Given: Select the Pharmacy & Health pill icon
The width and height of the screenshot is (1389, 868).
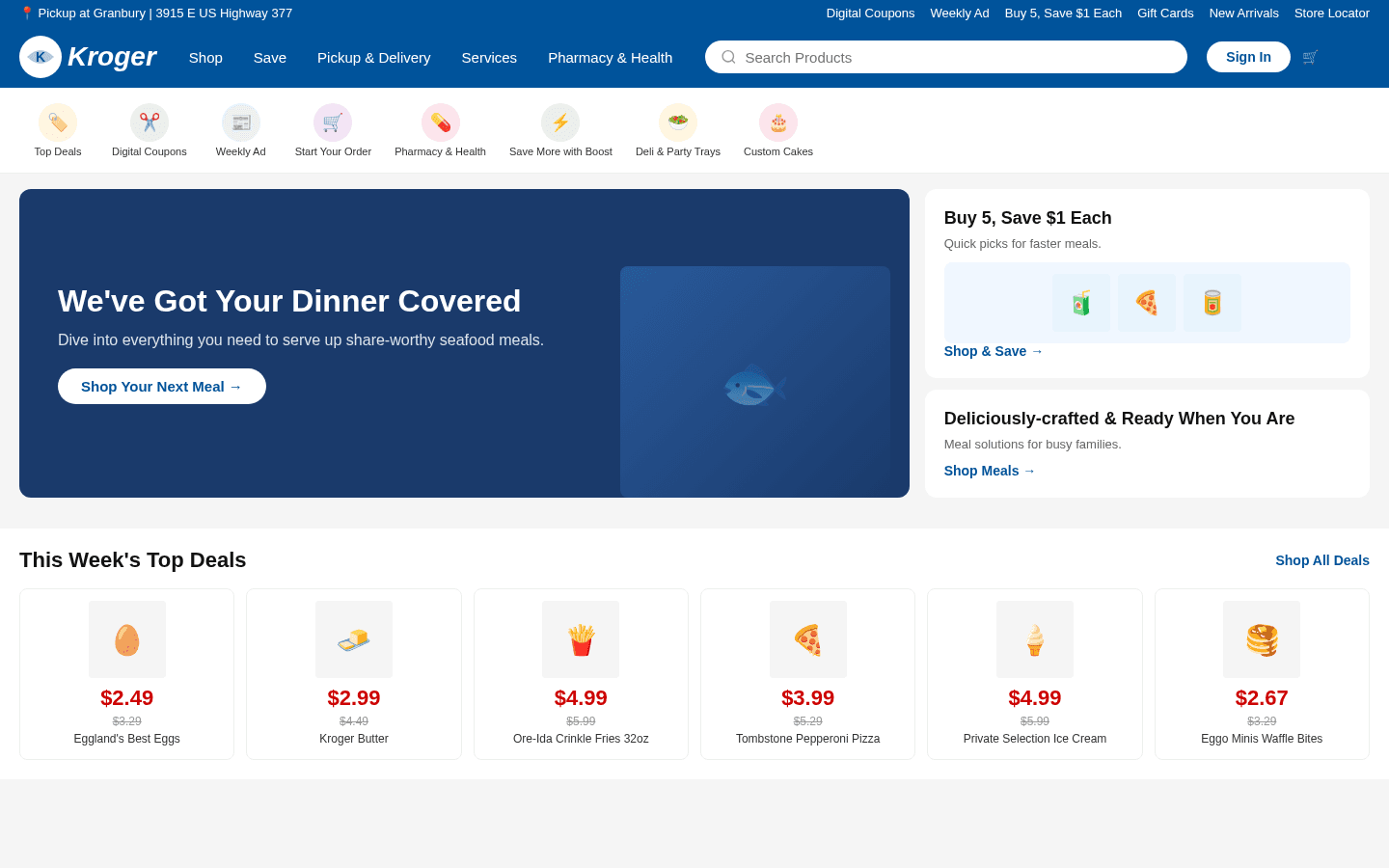Looking at the screenshot, I should [x=440, y=122].
